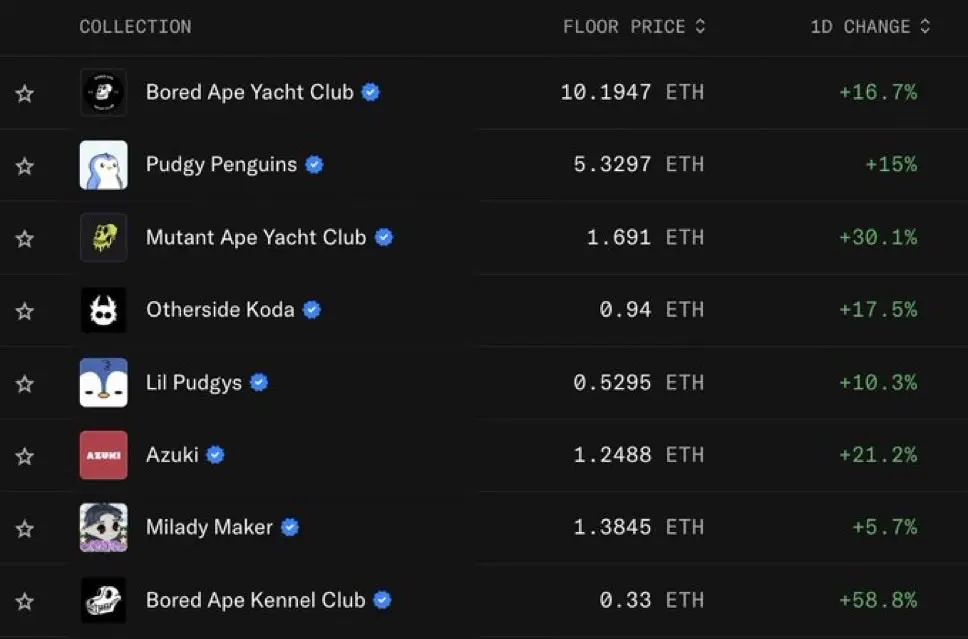The width and height of the screenshot is (968, 639).
Task: Click the Lil Pudgys verified badge
Action: [x=259, y=383]
